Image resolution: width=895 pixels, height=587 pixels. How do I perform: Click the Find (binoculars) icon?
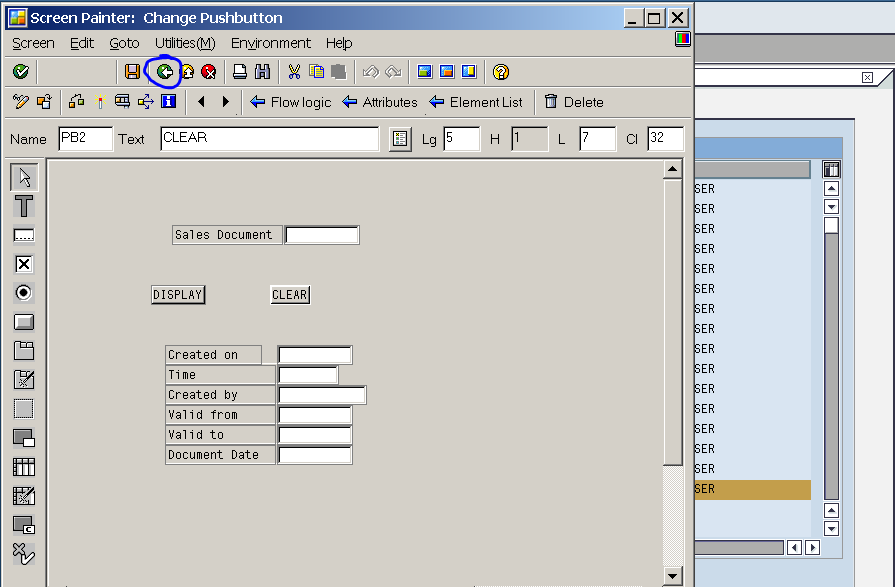[262, 71]
